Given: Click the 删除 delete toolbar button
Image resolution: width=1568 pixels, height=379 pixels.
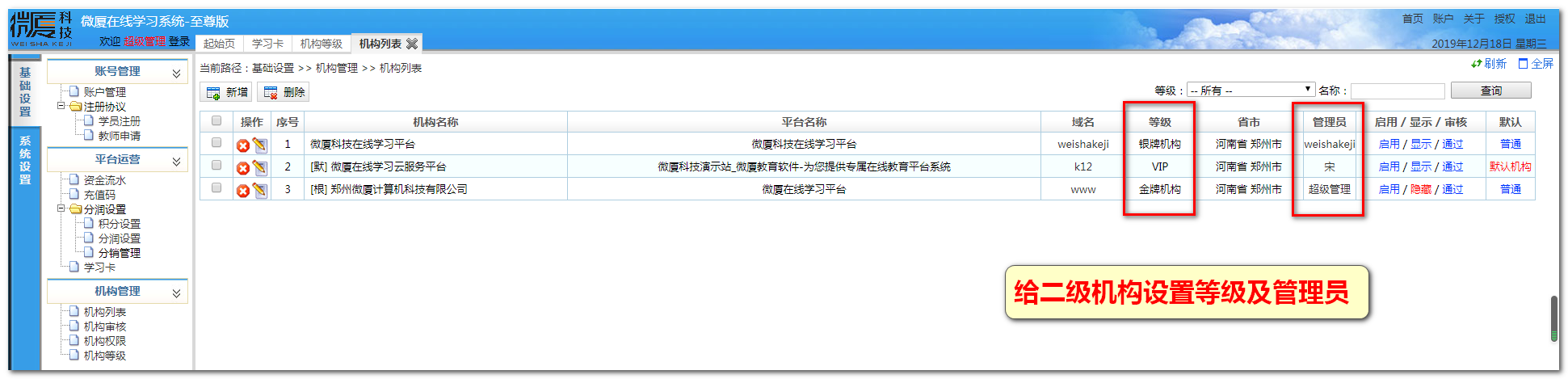Looking at the screenshot, I should tap(283, 92).
